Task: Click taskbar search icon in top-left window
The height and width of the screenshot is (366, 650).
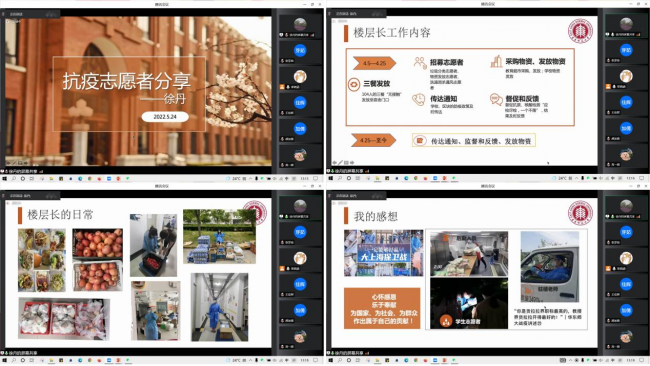Action: (14, 179)
